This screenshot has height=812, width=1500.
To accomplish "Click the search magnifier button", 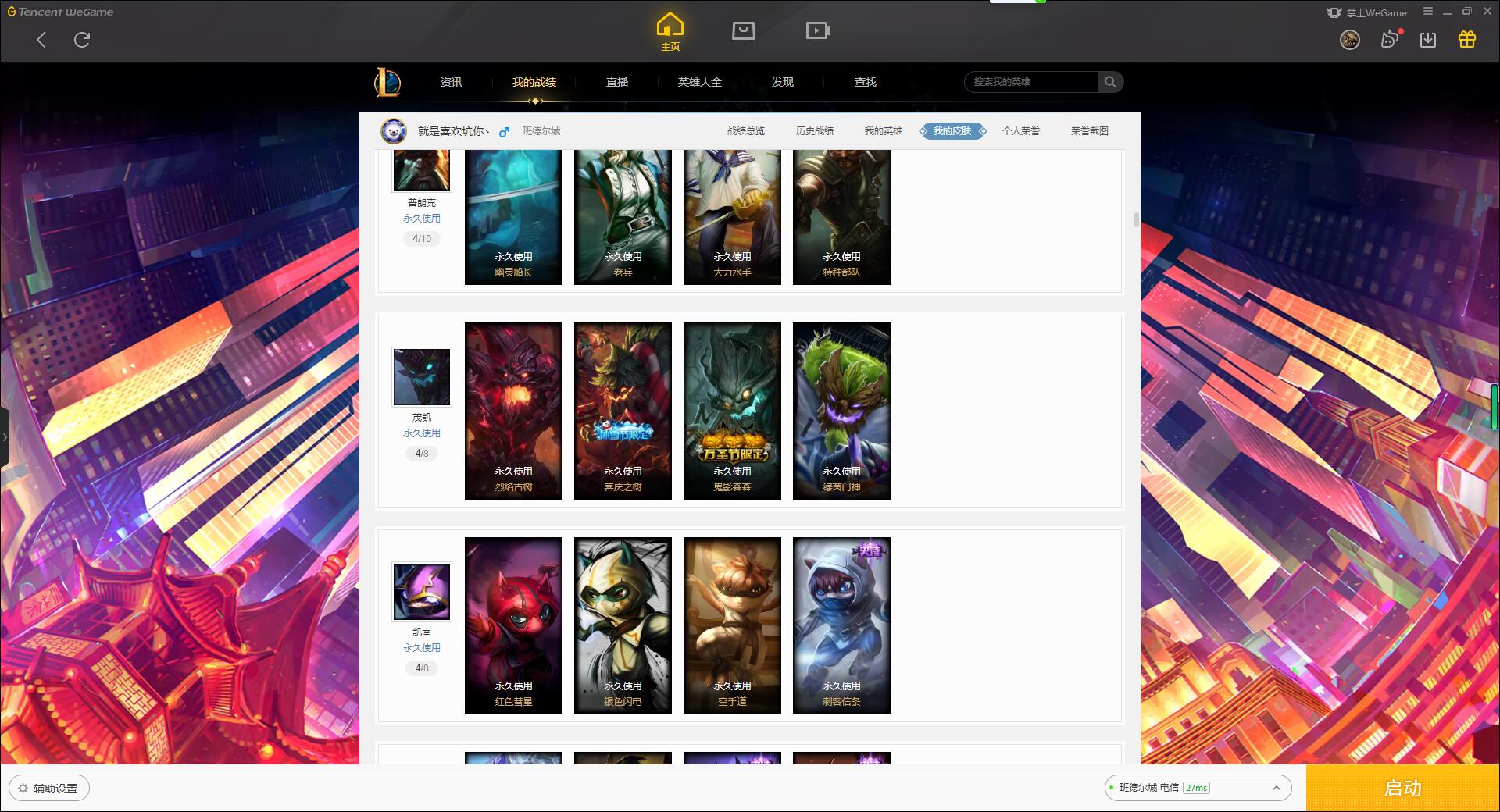I will point(1110,82).
